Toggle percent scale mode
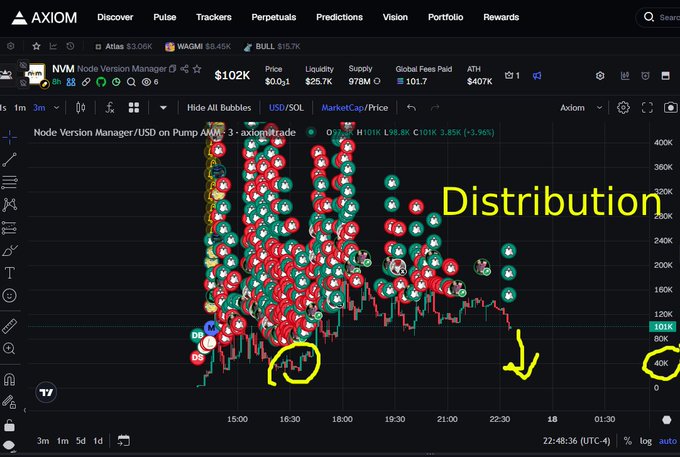 coord(628,441)
